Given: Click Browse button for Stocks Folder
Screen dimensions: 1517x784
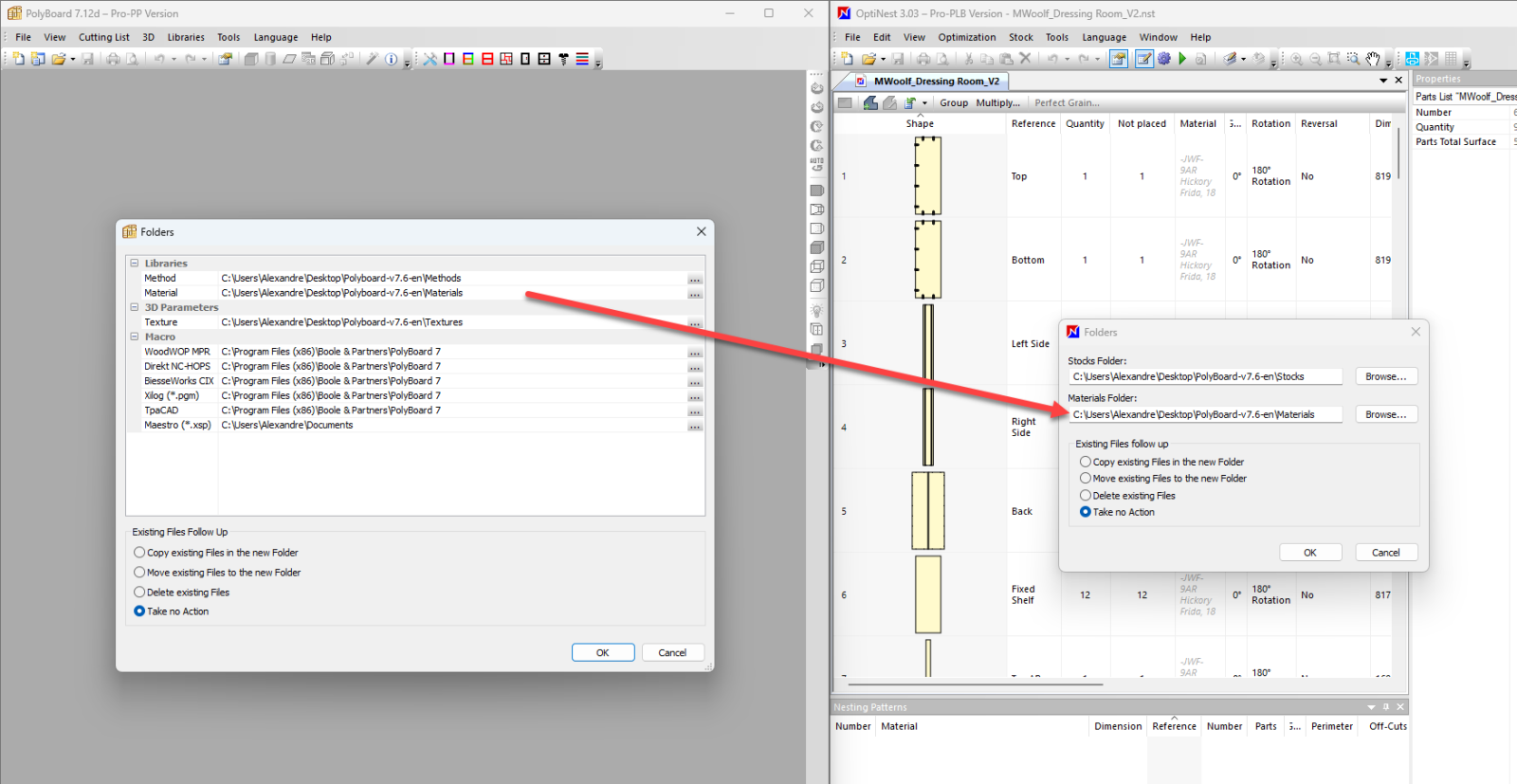Looking at the screenshot, I should point(1385,376).
